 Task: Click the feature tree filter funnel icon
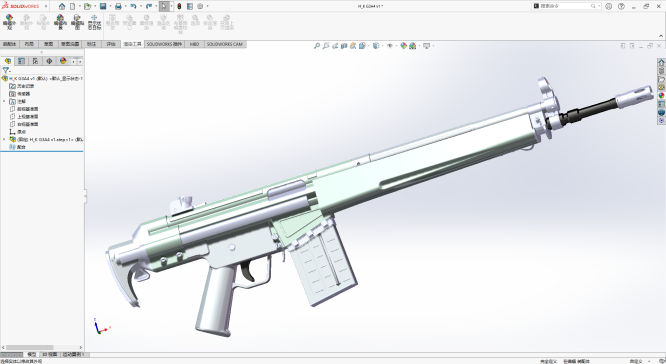point(6,71)
